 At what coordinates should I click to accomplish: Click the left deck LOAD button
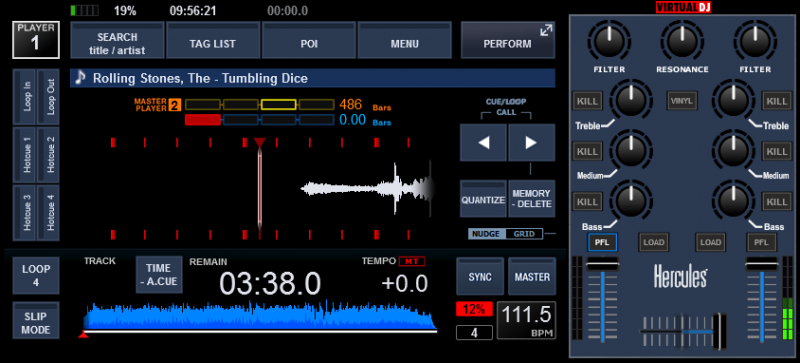point(654,242)
